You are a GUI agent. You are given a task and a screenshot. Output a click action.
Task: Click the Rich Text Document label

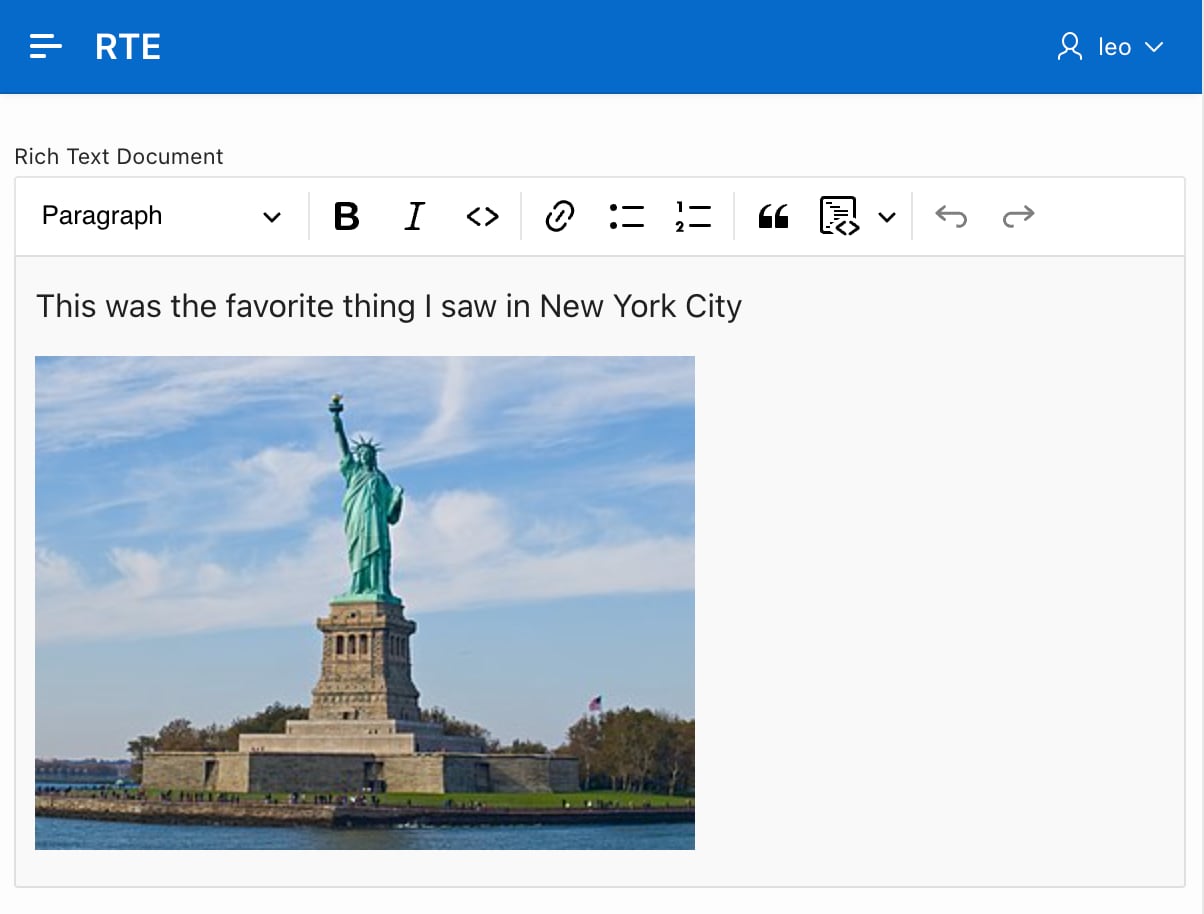point(119,157)
